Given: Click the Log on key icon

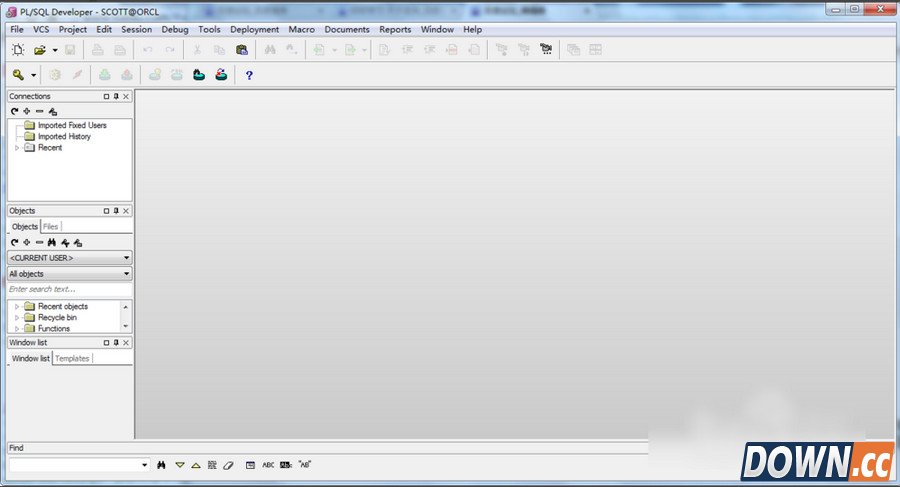Looking at the screenshot, I should click(x=18, y=75).
